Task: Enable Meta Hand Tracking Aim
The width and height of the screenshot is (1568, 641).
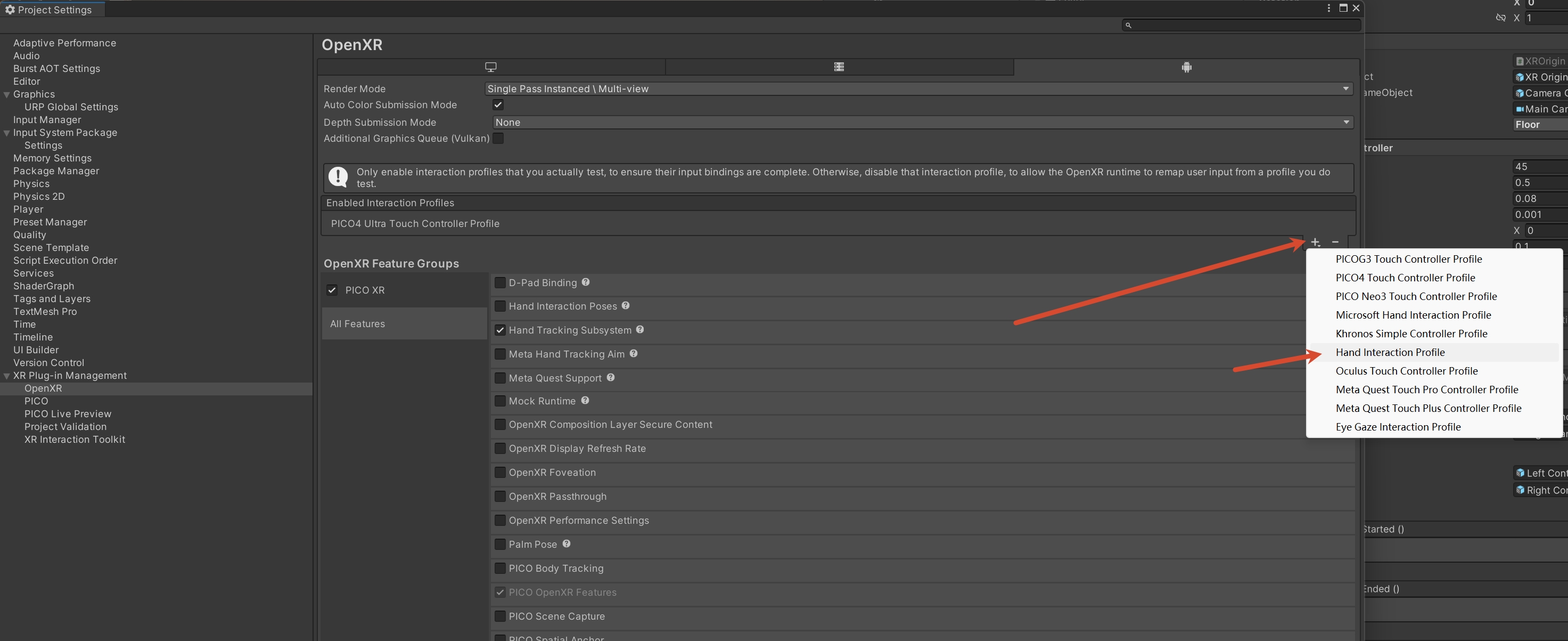Action: coord(500,354)
